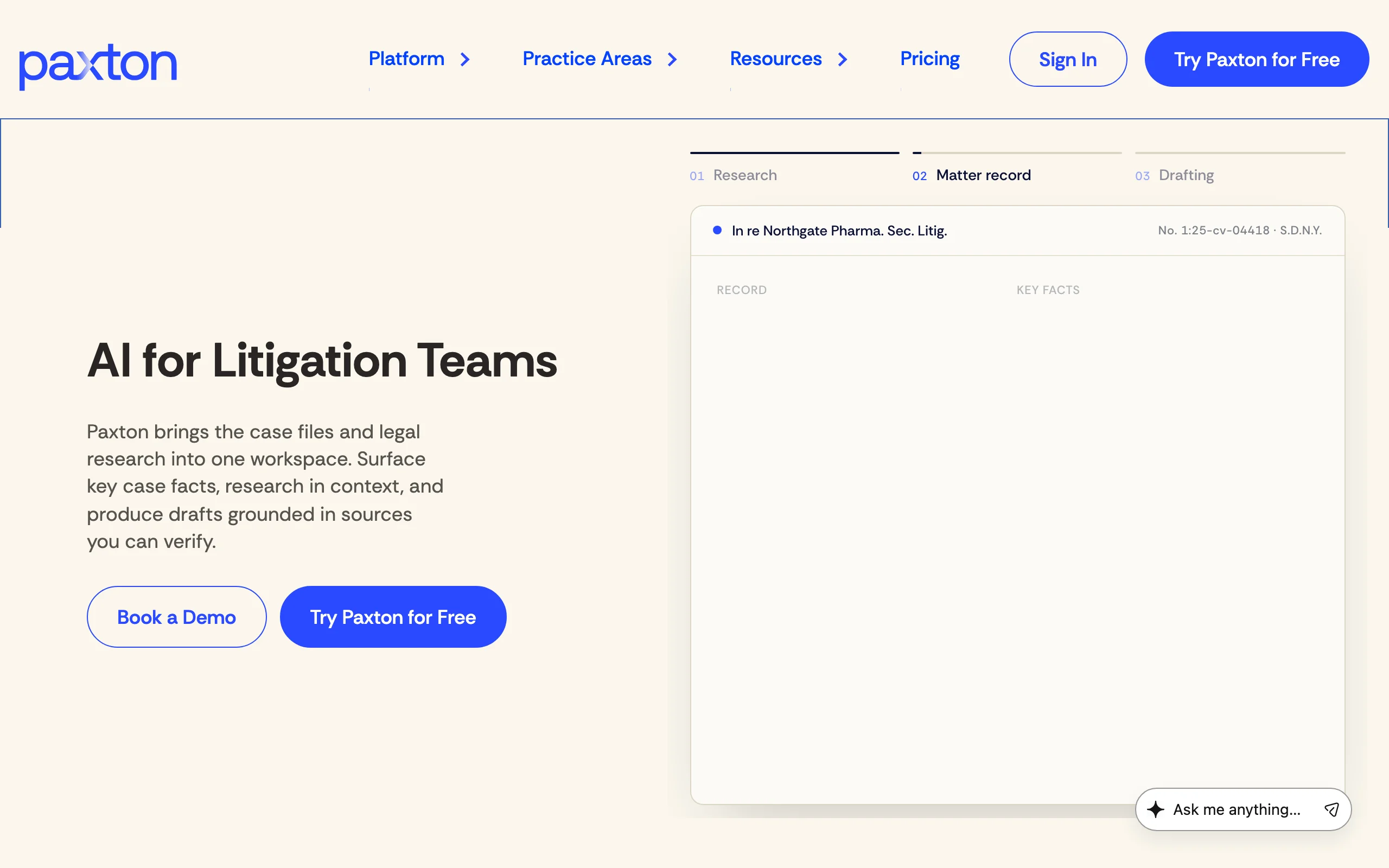Screen dimensions: 1389x868
Task: Click case number "No. 1:25-cv-04418 · S.D.N.Y."
Action: (x=1240, y=230)
